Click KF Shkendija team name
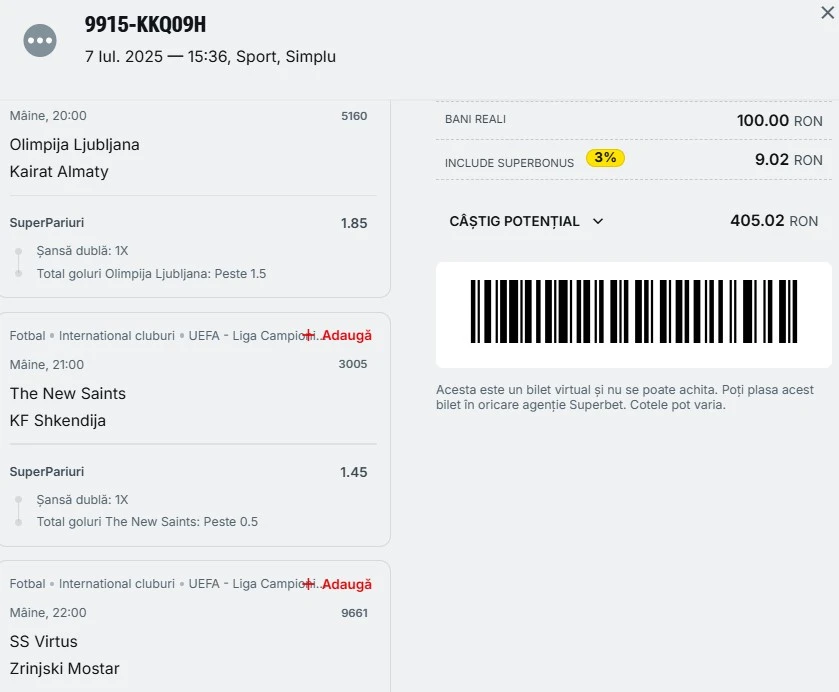 pos(58,421)
